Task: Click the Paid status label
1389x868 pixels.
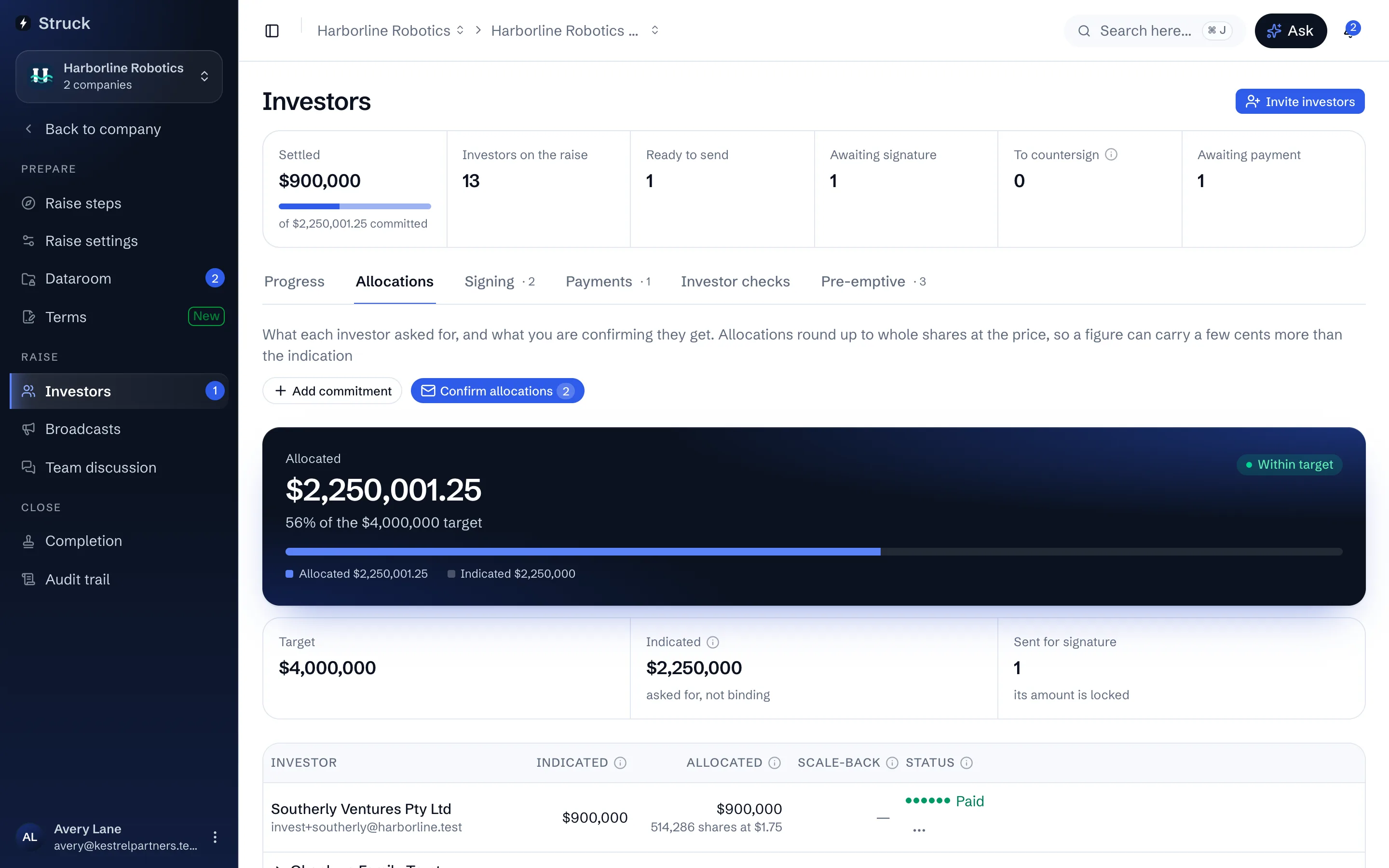Action: (x=969, y=801)
